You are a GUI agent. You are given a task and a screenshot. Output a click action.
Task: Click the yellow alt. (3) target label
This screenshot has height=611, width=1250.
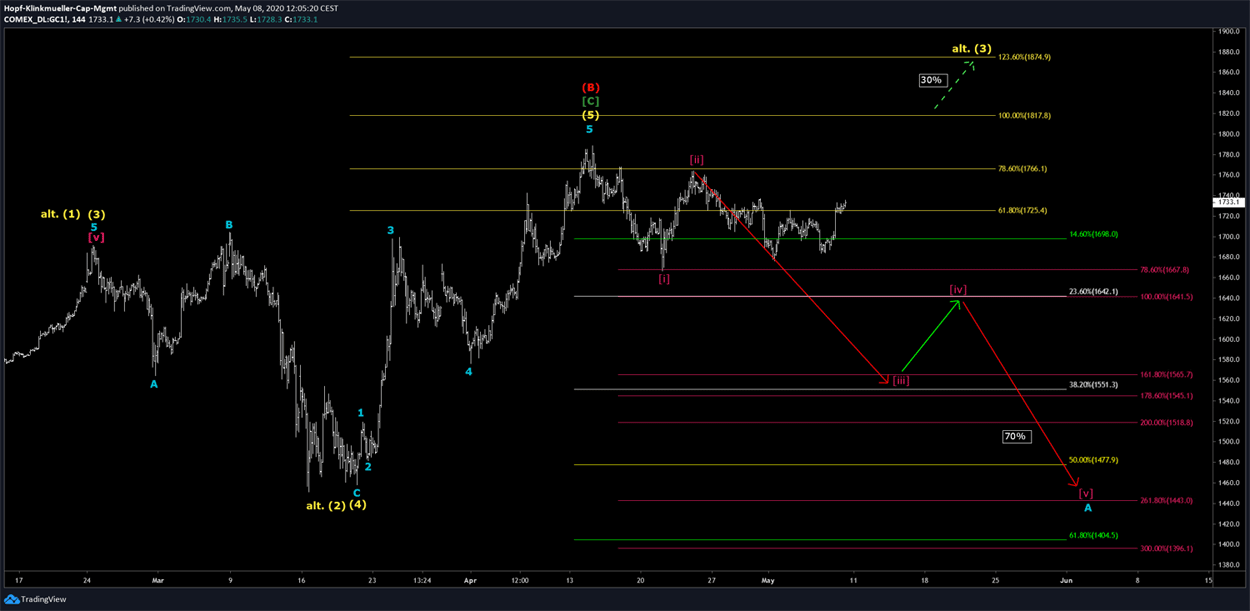[x=972, y=48]
